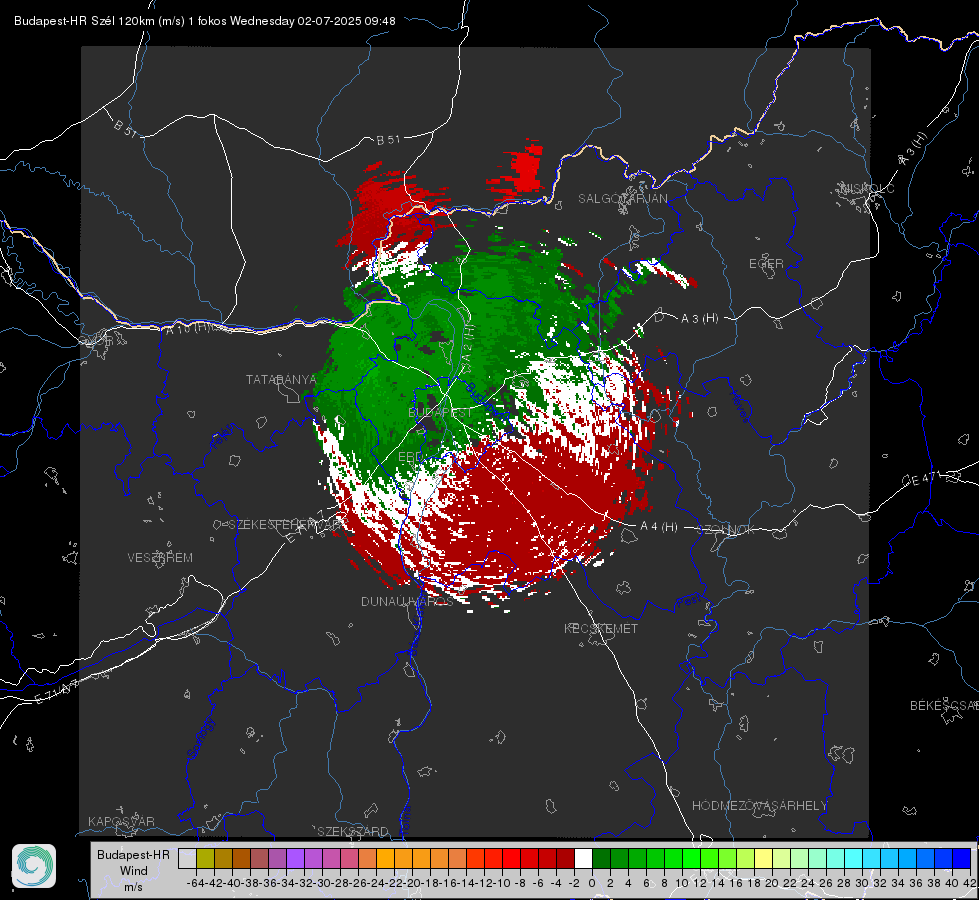Click the 'A 4 (H)' road label

tap(659, 527)
